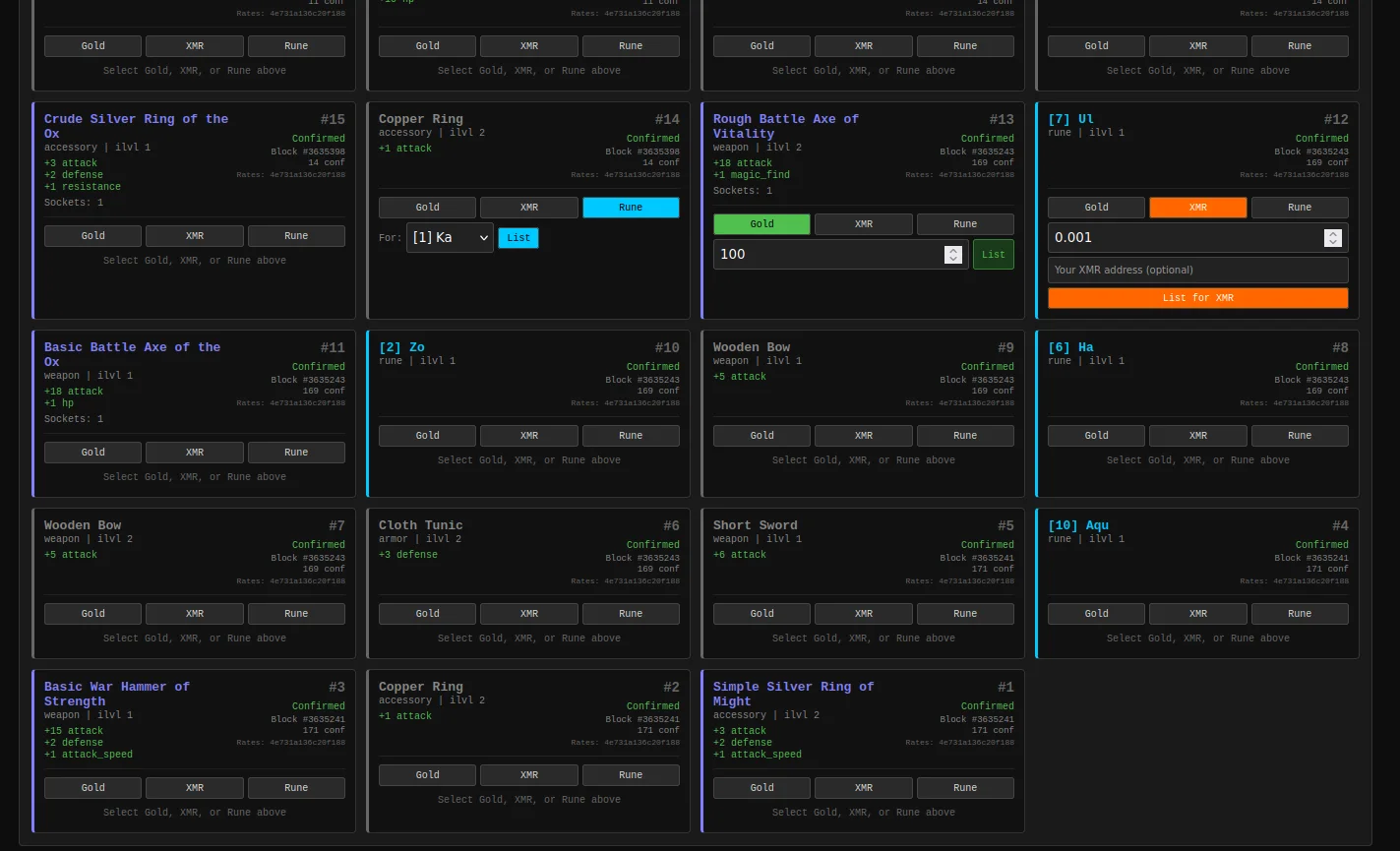Adjust the XMR amount stepper arrows

tap(1332, 238)
